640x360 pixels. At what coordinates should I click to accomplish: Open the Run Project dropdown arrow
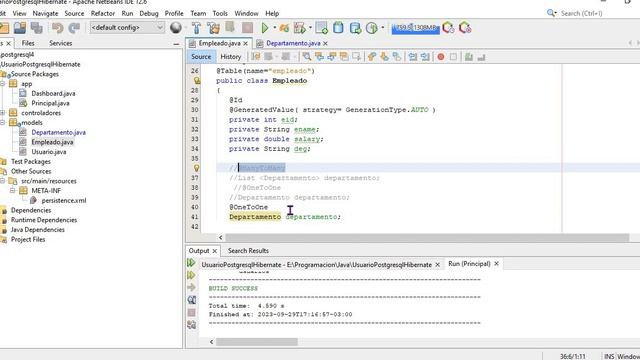[x=274, y=28]
